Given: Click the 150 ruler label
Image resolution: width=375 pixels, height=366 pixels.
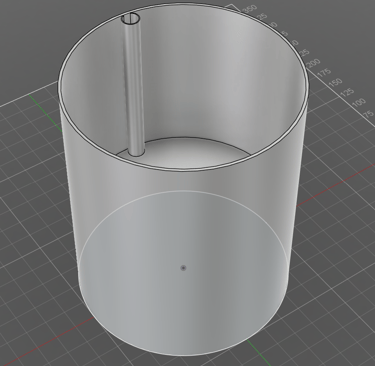Looking at the screenshot, I should coord(335,82).
